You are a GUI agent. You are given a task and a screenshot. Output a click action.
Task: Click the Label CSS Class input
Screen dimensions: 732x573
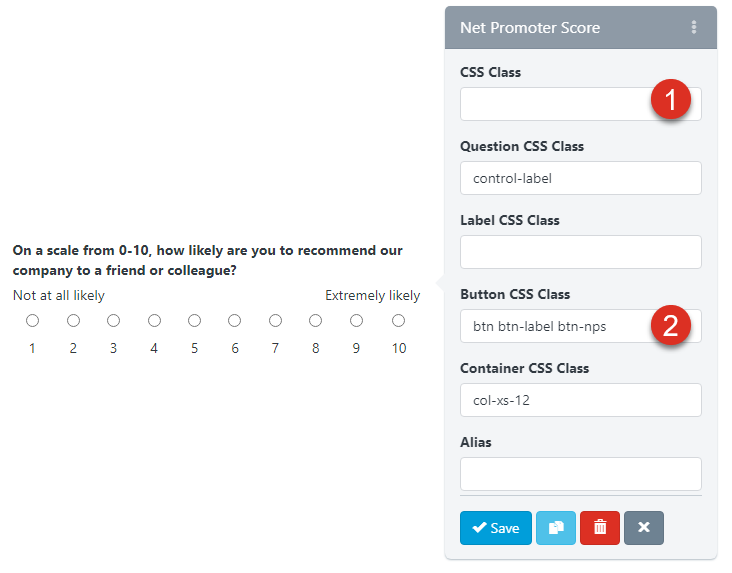[580, 252]
